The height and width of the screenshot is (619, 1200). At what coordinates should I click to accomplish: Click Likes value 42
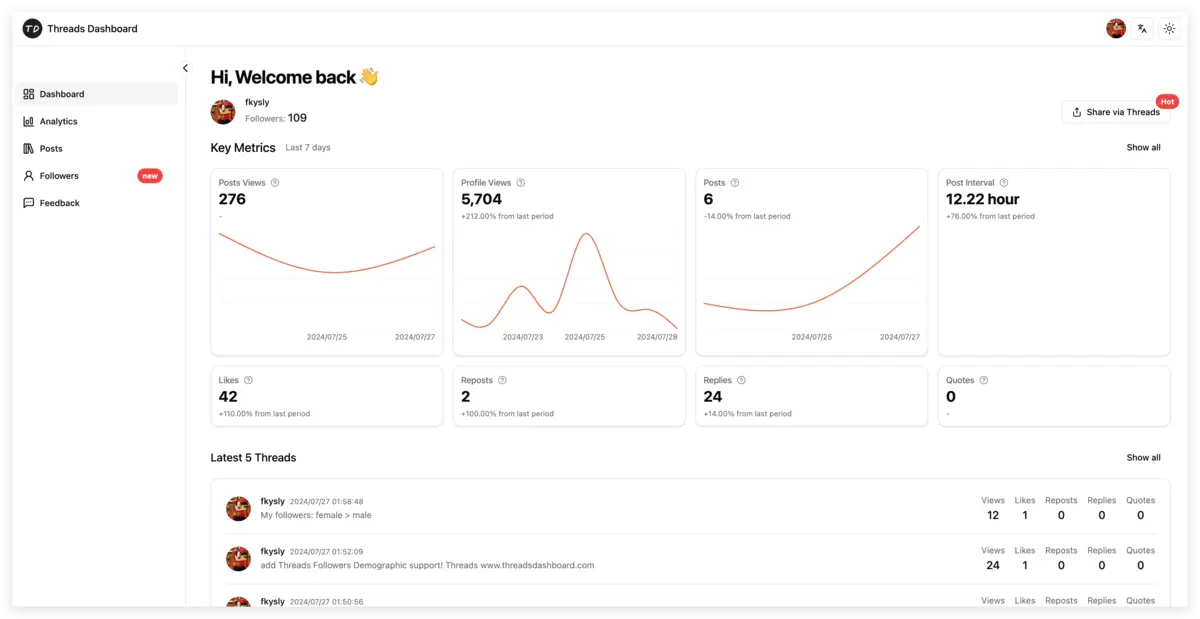click(x=228, y=396)
